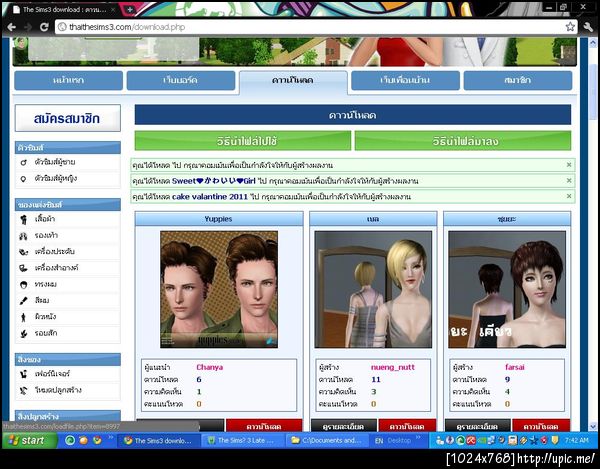The image size is (600, 469).
Task: Click the right green how-to banner button
Action: click(463, 141)
